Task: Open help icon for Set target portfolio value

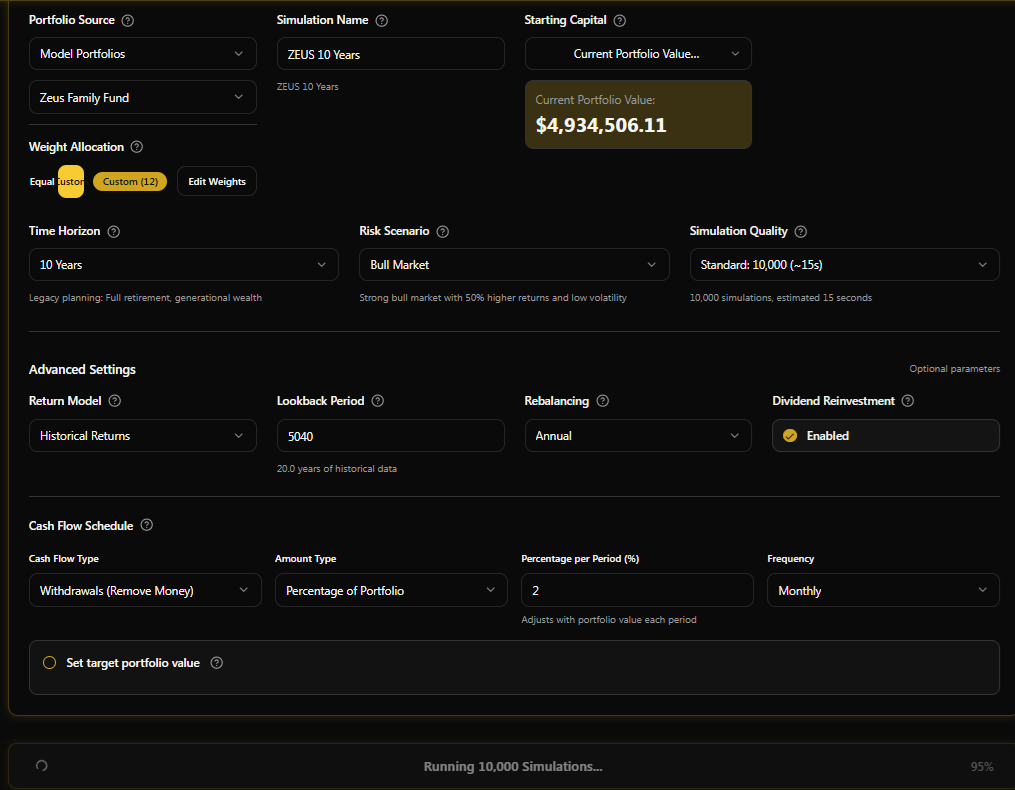Action: [217, 662]
